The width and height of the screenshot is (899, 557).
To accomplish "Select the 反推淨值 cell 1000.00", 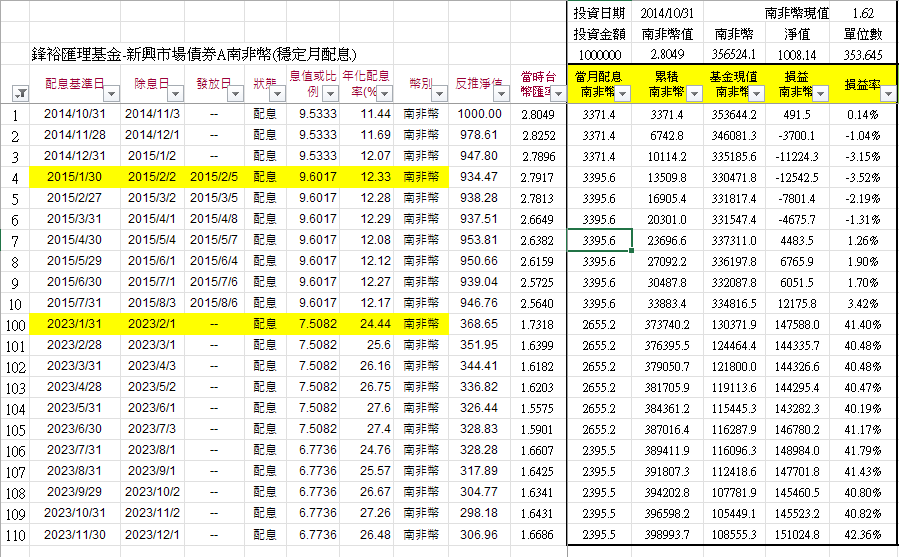I will coord(479,114).
